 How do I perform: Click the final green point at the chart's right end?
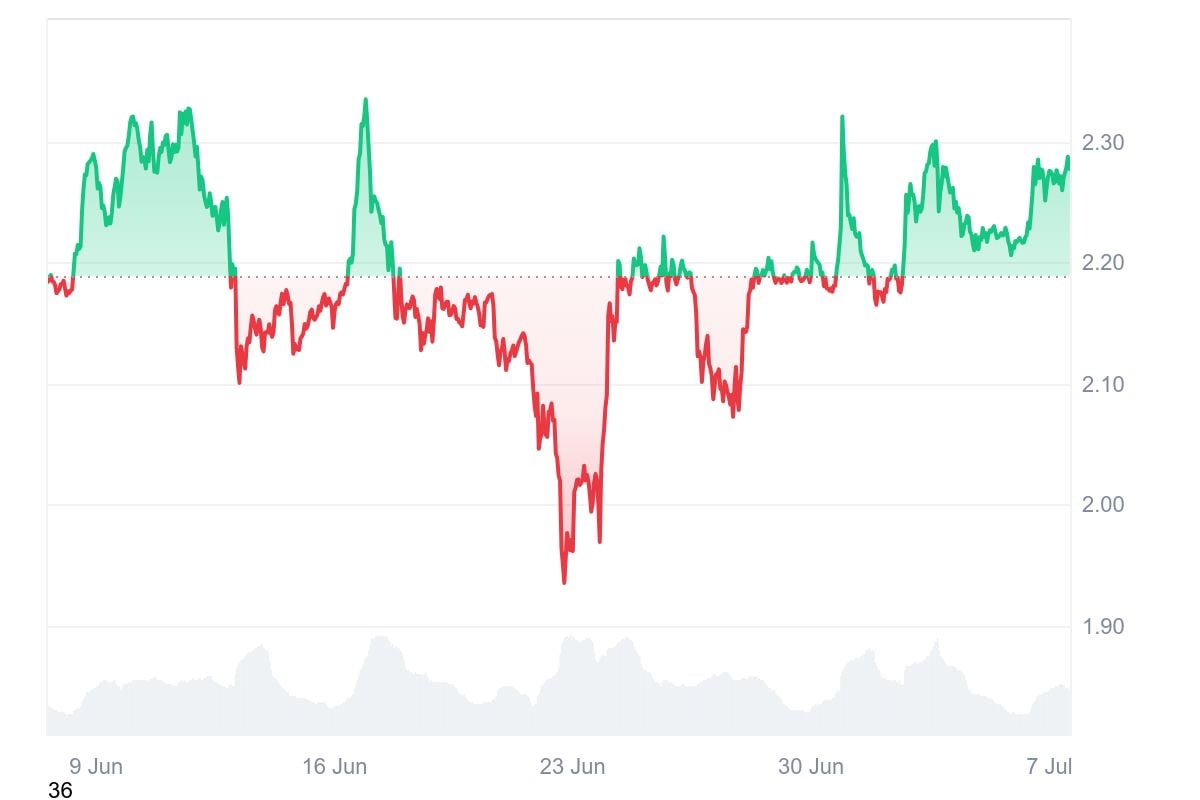[x=1068, y=157]
